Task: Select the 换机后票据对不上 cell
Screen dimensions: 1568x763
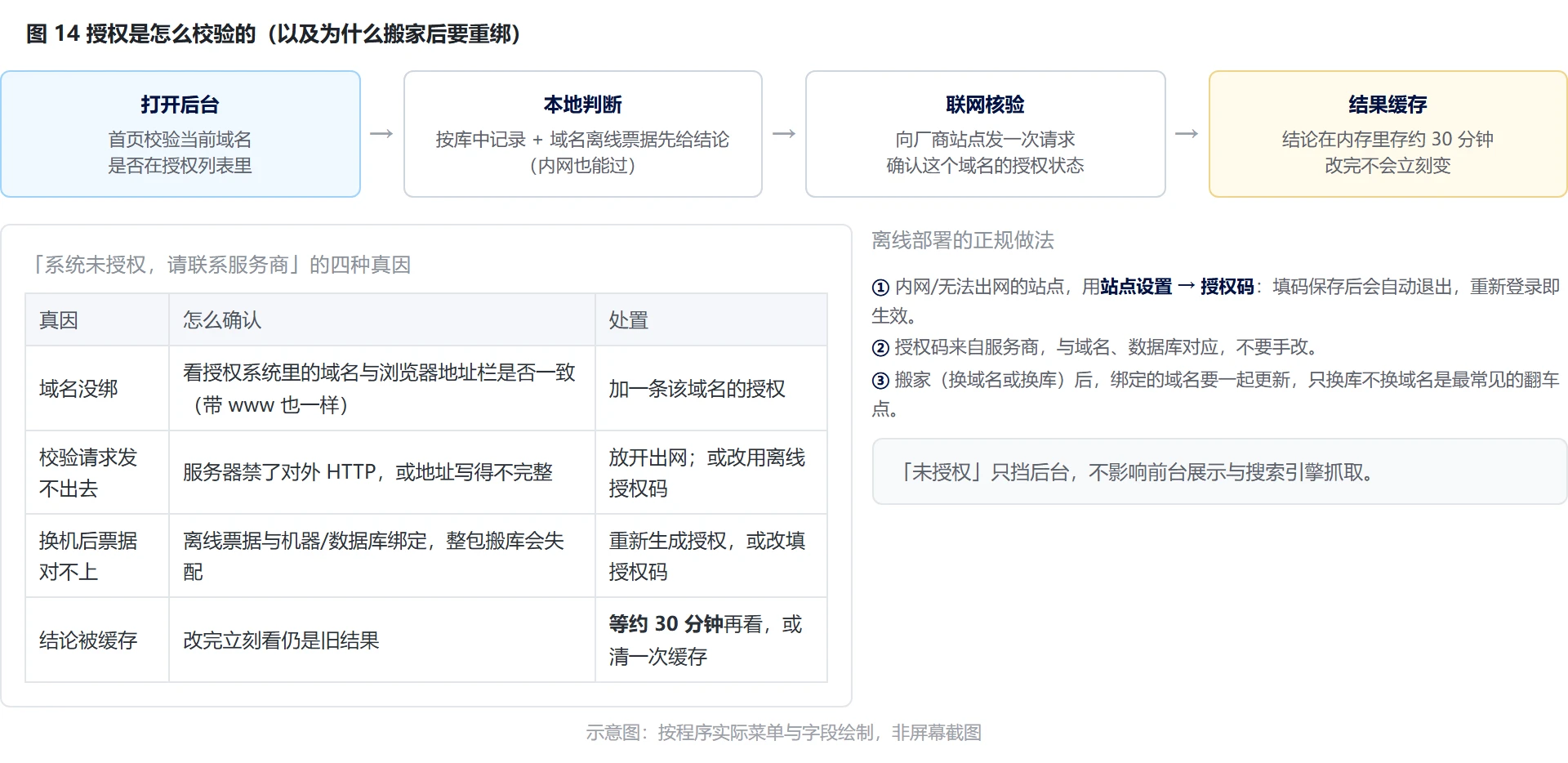Action: coord(97,556)
